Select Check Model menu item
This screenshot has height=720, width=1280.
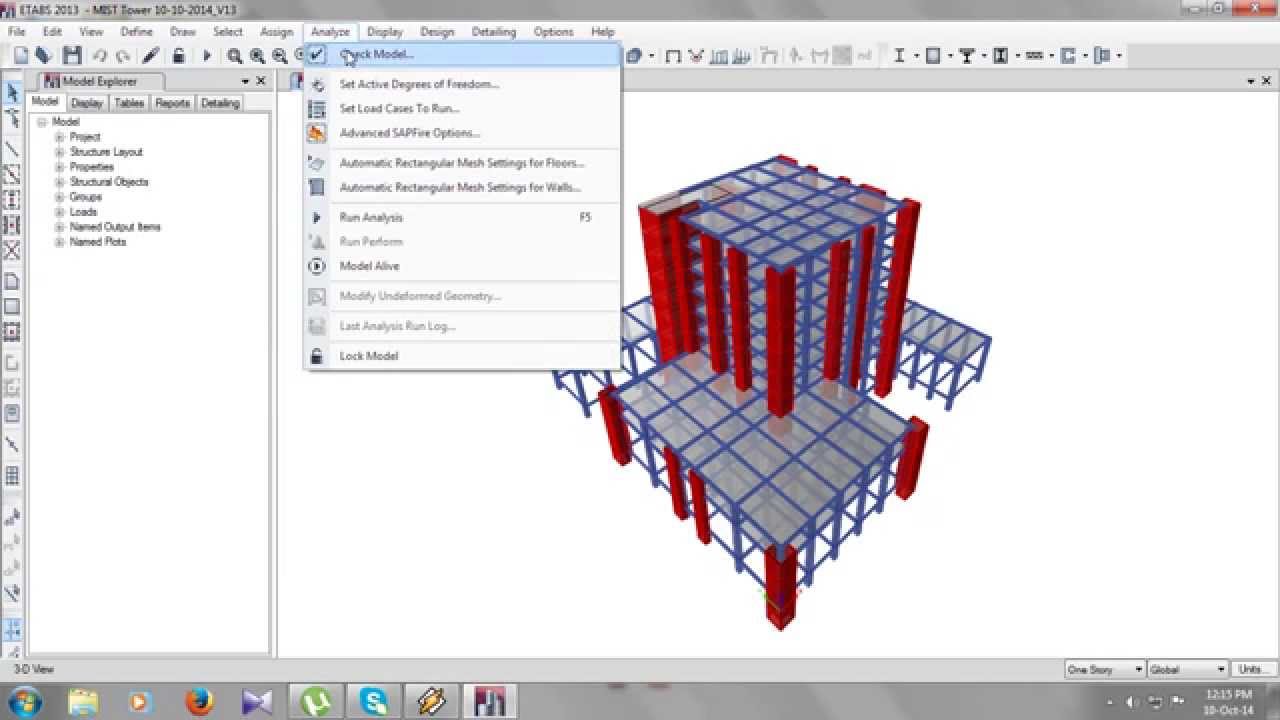(x=462, y=54)
